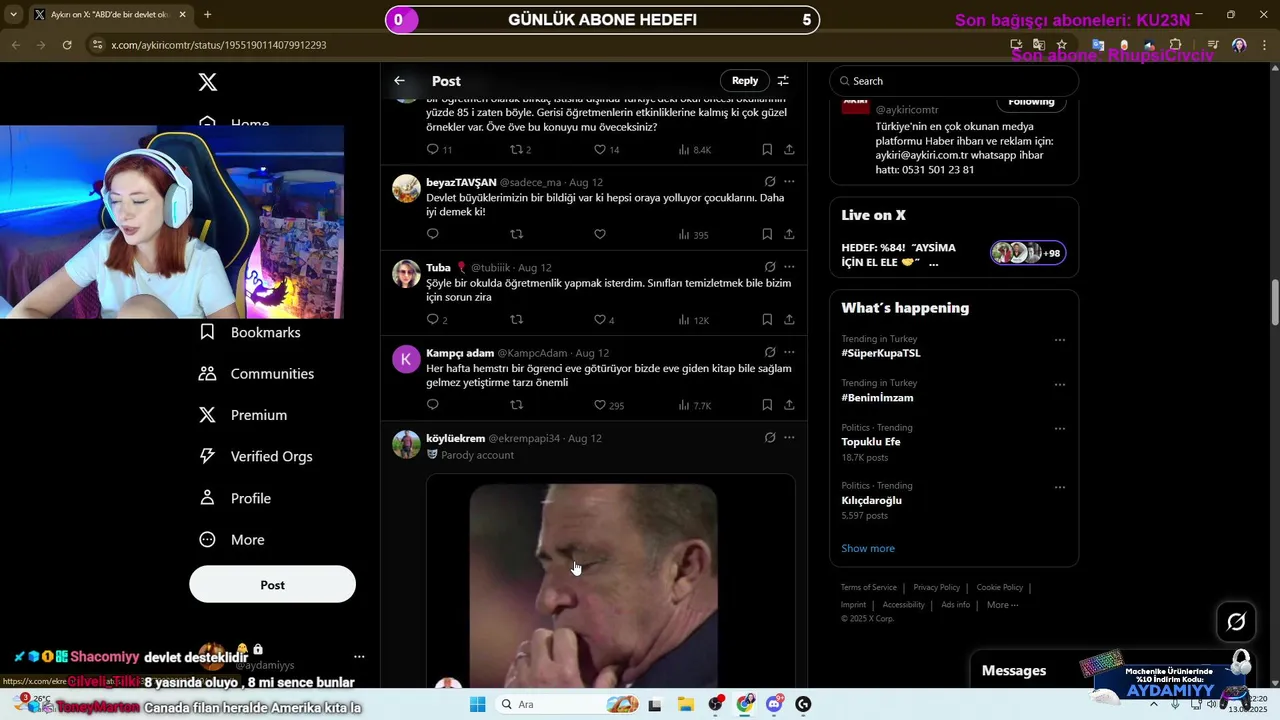Reply to beyazTAVŞAN's comment
Image resolution: width=1280 pixels, height=720 pixels.
coord(433,234)
